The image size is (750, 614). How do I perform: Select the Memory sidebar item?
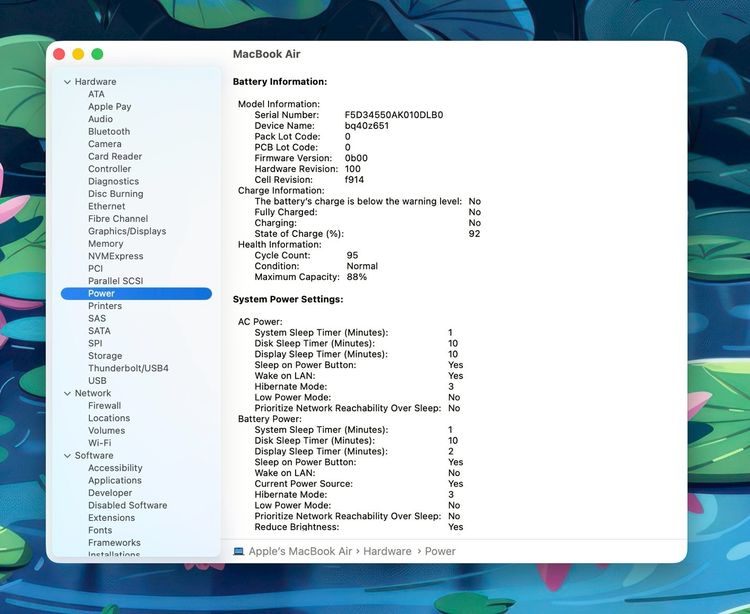point(105,243)
